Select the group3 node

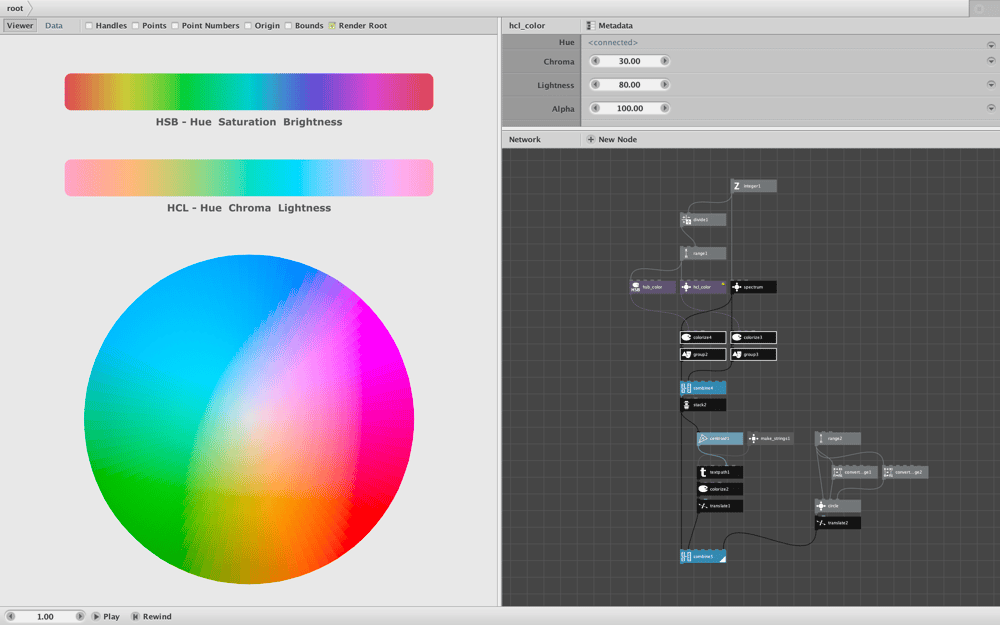pos(753,354)
